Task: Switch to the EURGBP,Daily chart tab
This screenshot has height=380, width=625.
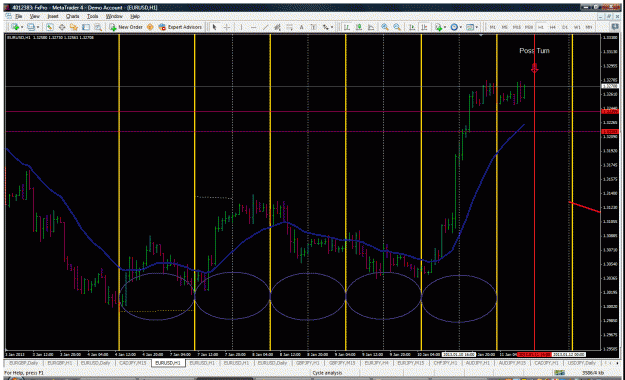Action: click(24, 363)
